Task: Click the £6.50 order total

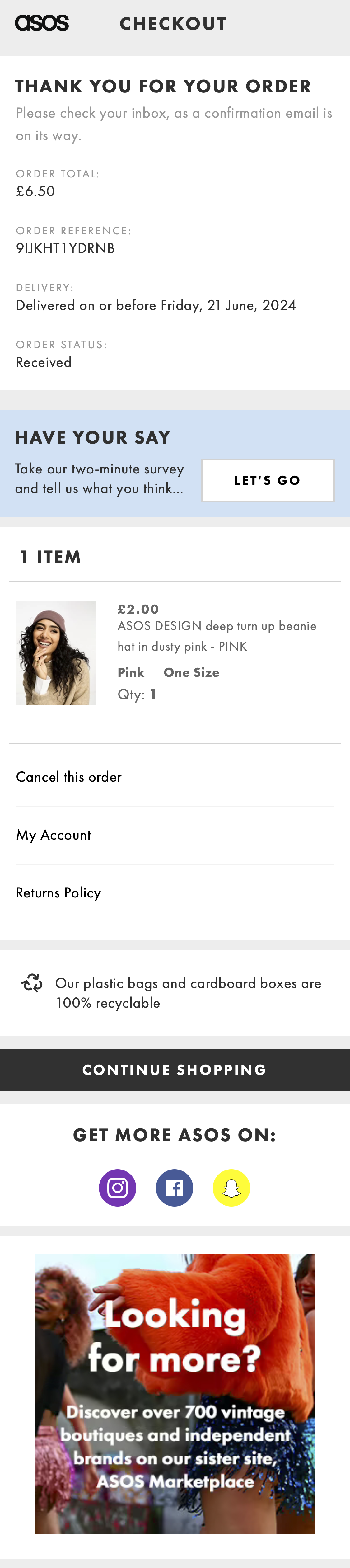Action: pyautogui.click(x=35, y=191)
